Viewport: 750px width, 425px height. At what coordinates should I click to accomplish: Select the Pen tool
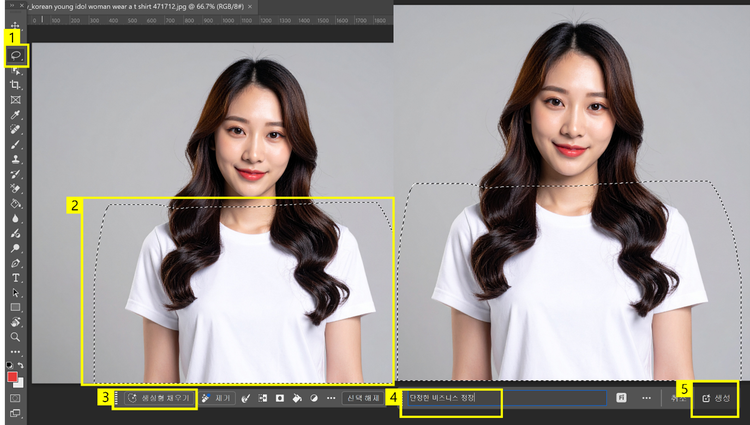[15, 263]
